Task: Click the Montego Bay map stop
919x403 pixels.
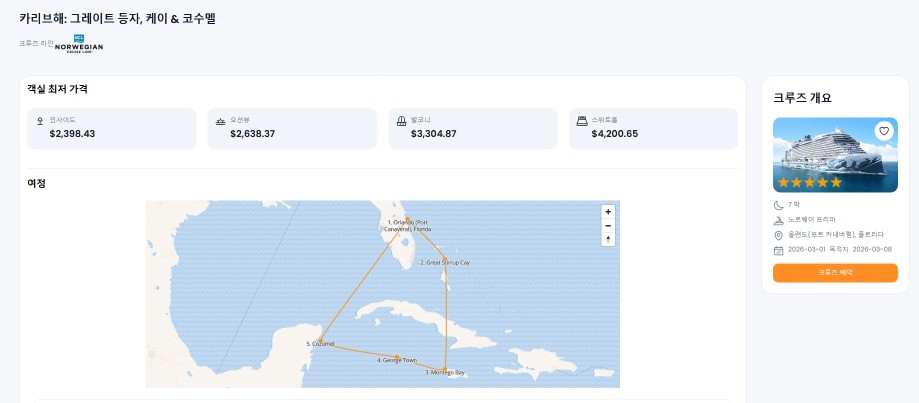Action: (x=445, y=368)
